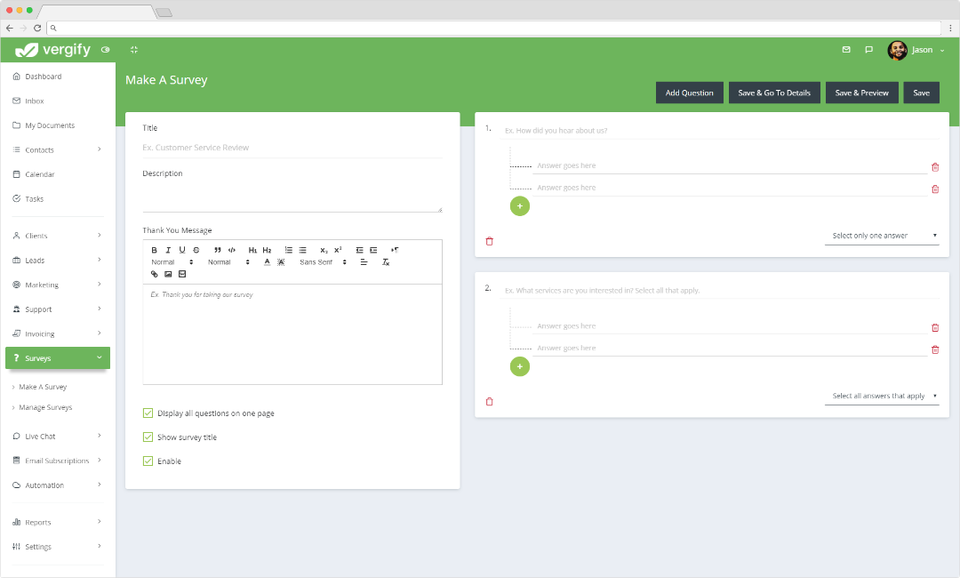Toggle right-to-left text direction
This screenshot has width=960, height=578.
[x=395, y=250]
